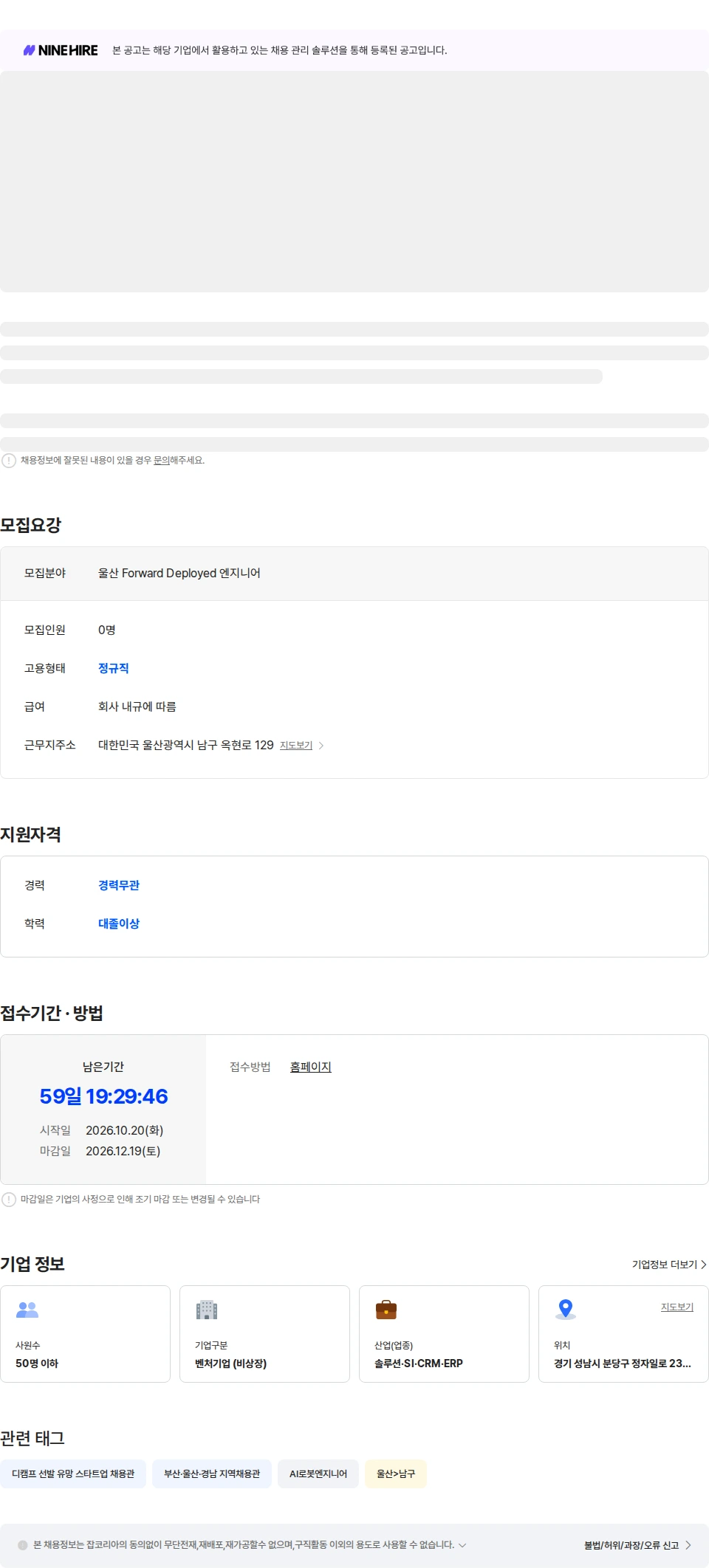Click the 문의 link in the notice
The height and width of the screenshot is (1568, 709).
point(162,460)
